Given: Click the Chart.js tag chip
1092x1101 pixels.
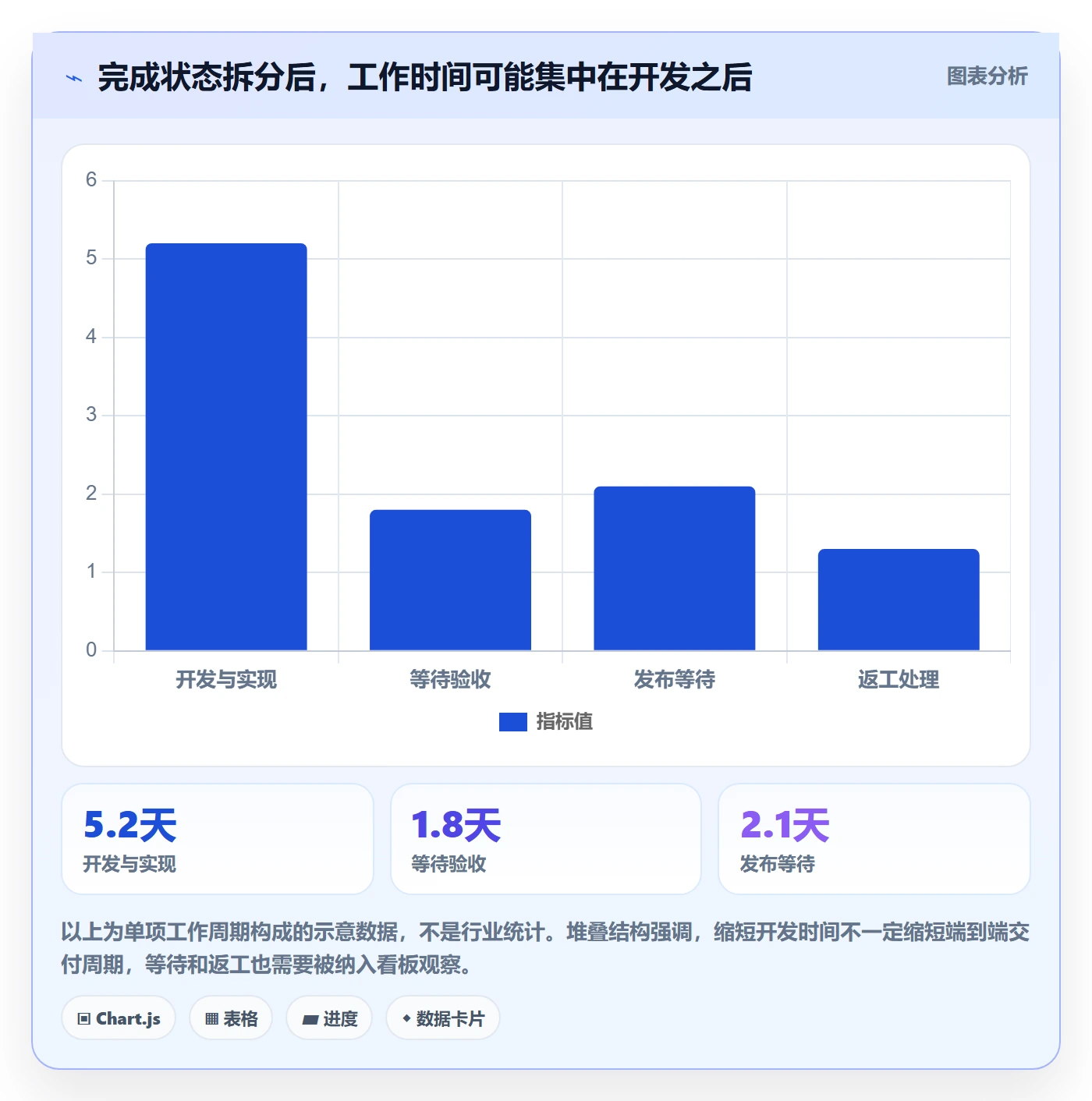Looking at the screenshot, I should 119,1018.
